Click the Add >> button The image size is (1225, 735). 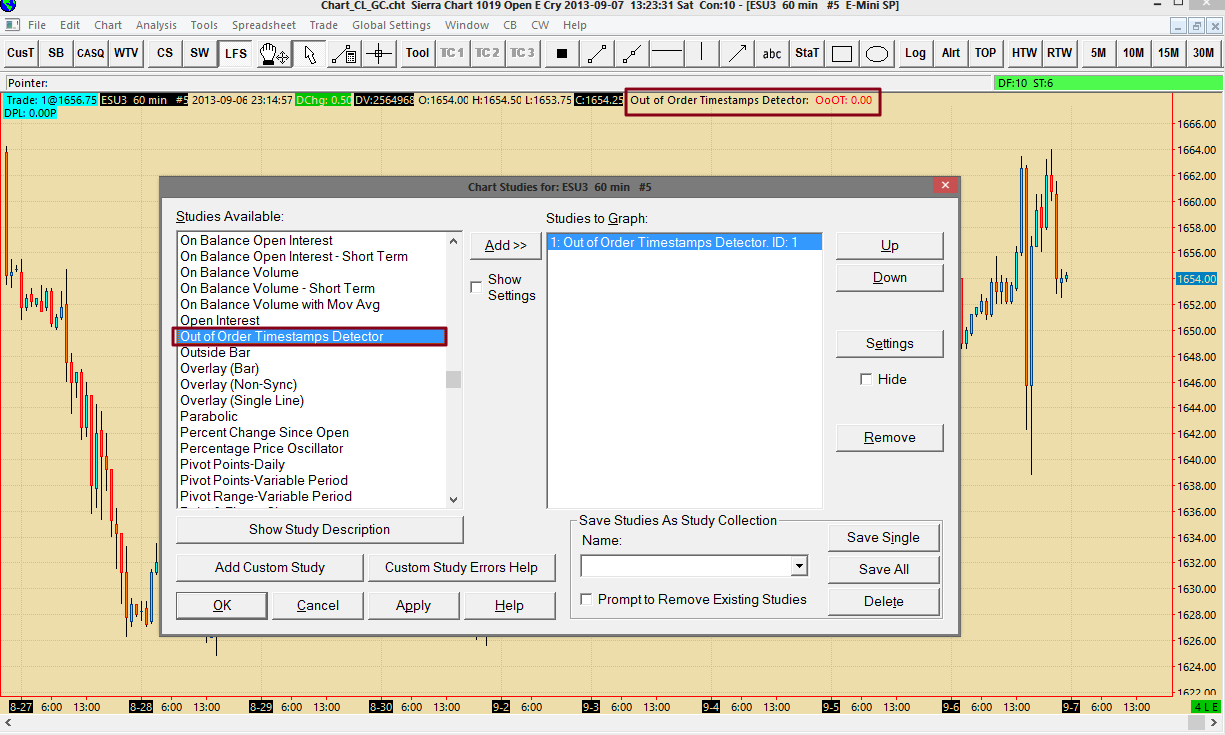point(506,245)
